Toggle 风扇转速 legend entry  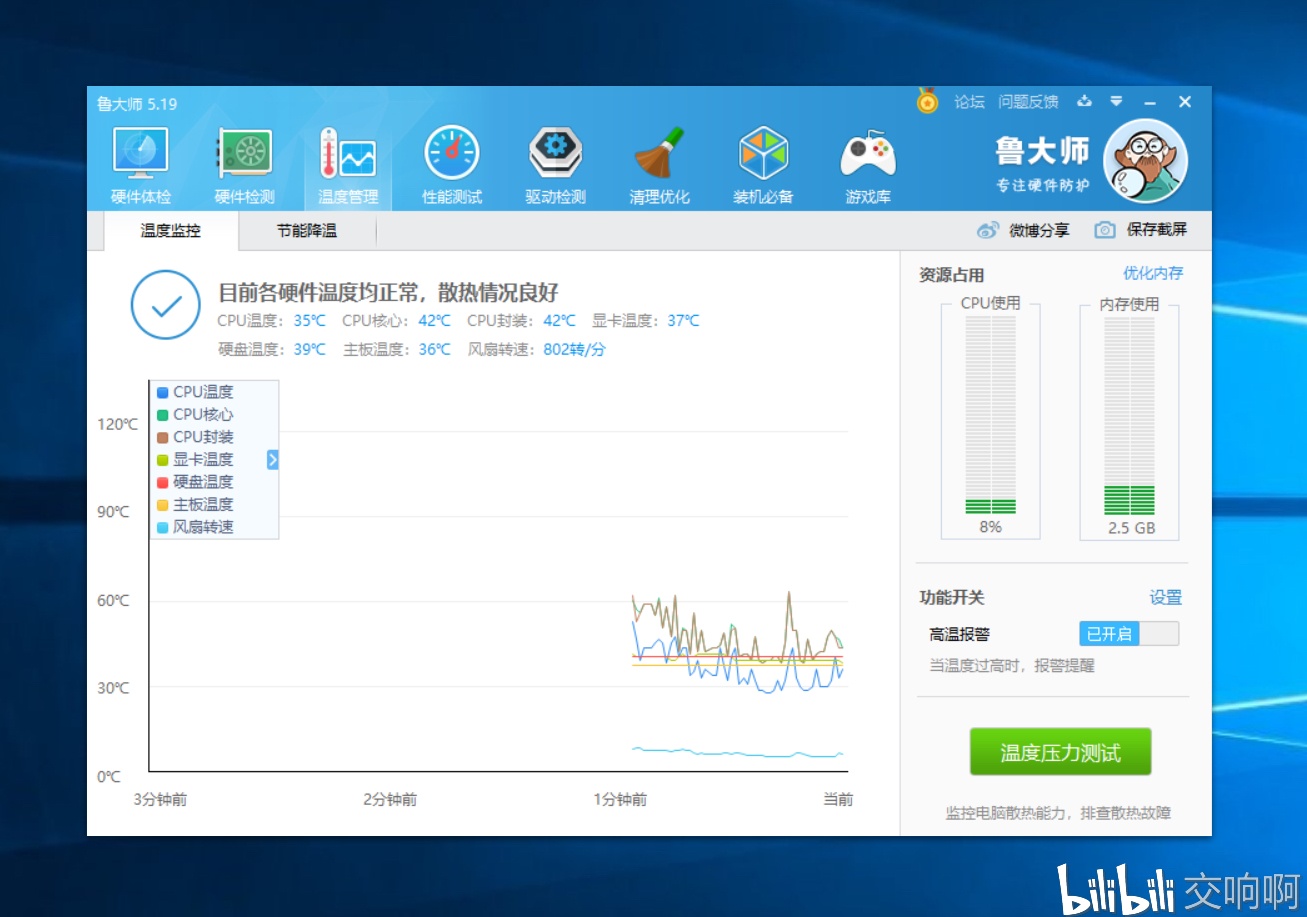pos(196,527)
